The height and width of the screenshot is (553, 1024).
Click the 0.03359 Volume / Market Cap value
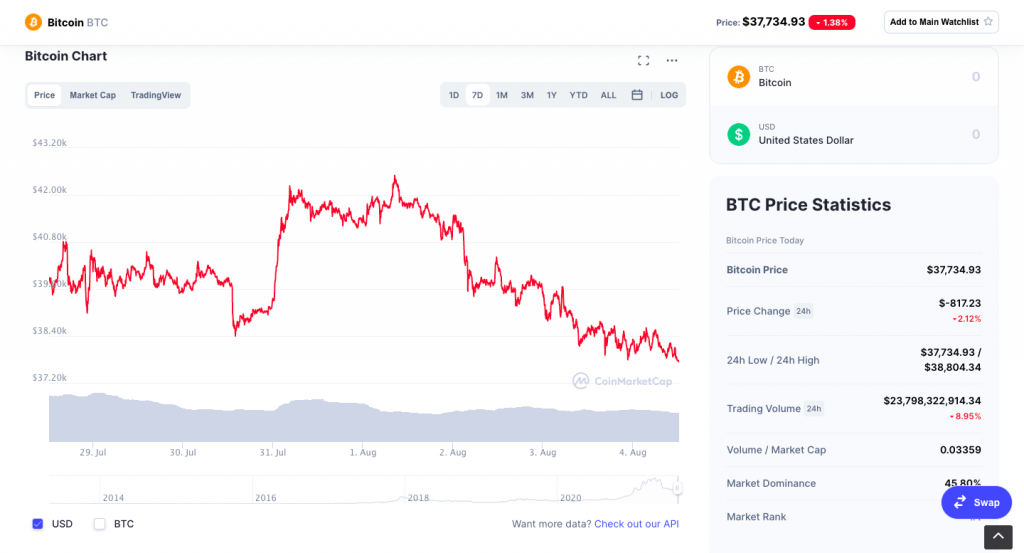pos(960,450)
